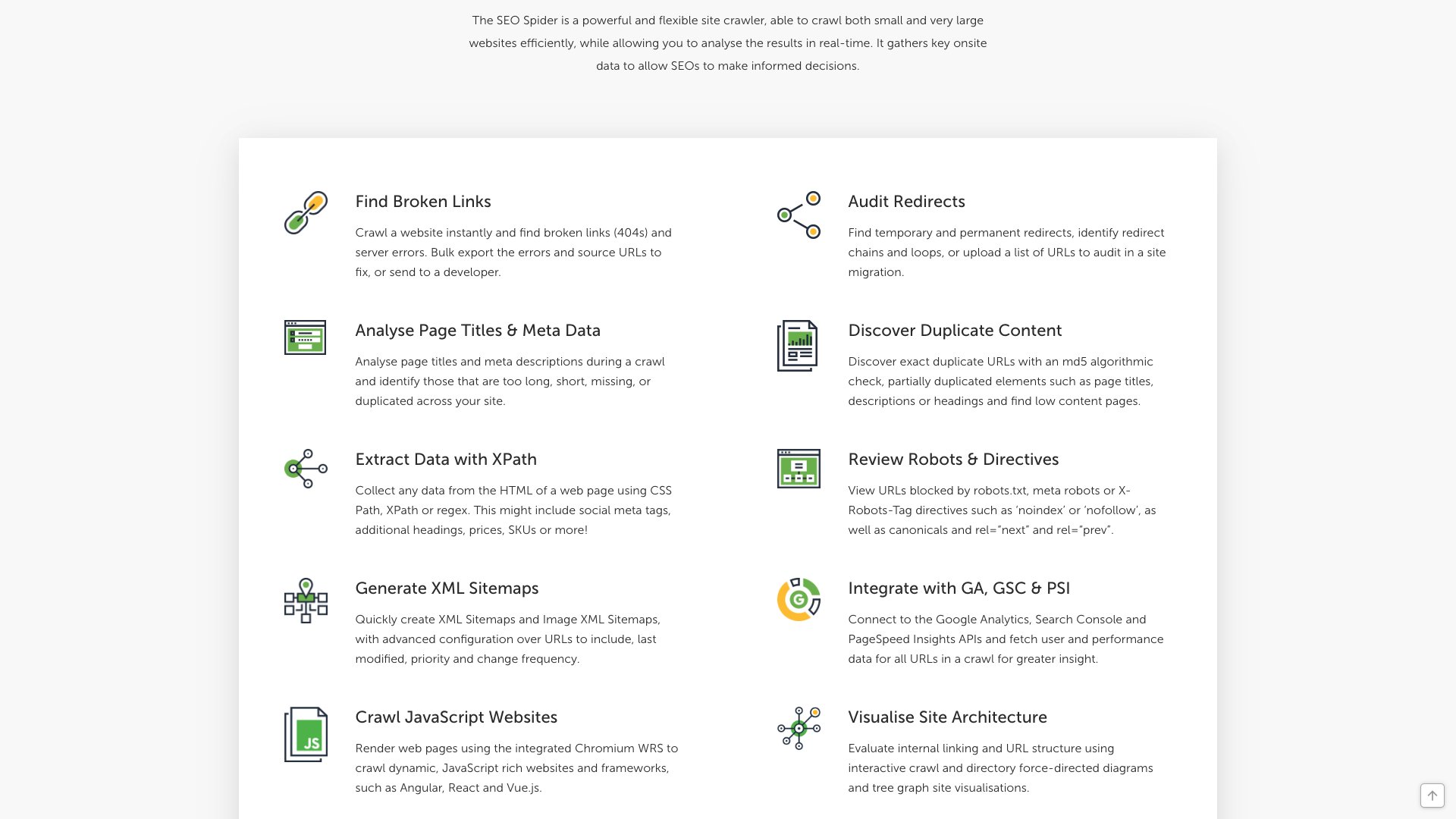Select the Audit Redirects heading

coord(906,202)
